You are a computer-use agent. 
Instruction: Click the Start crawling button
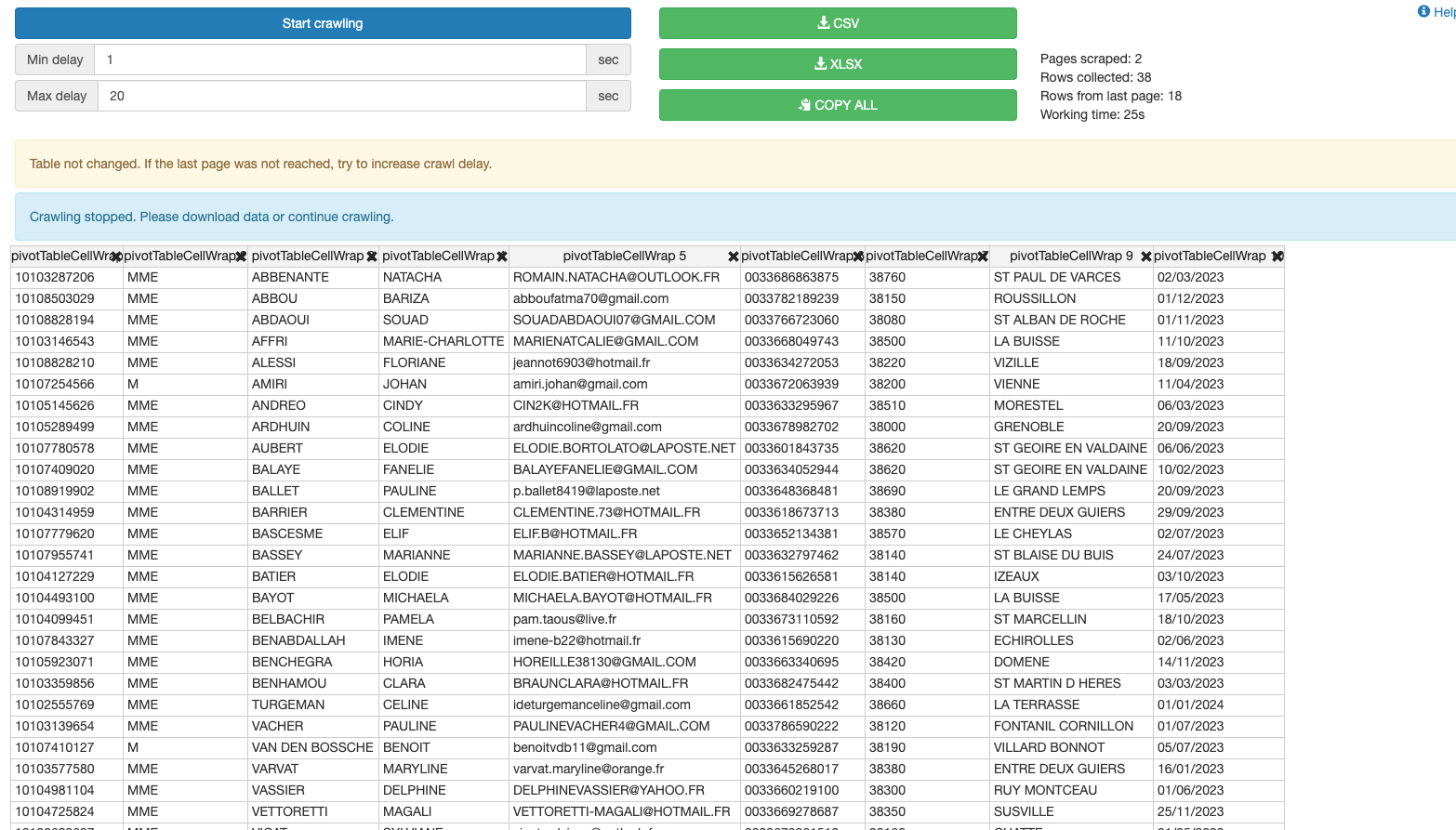(323, 23)
